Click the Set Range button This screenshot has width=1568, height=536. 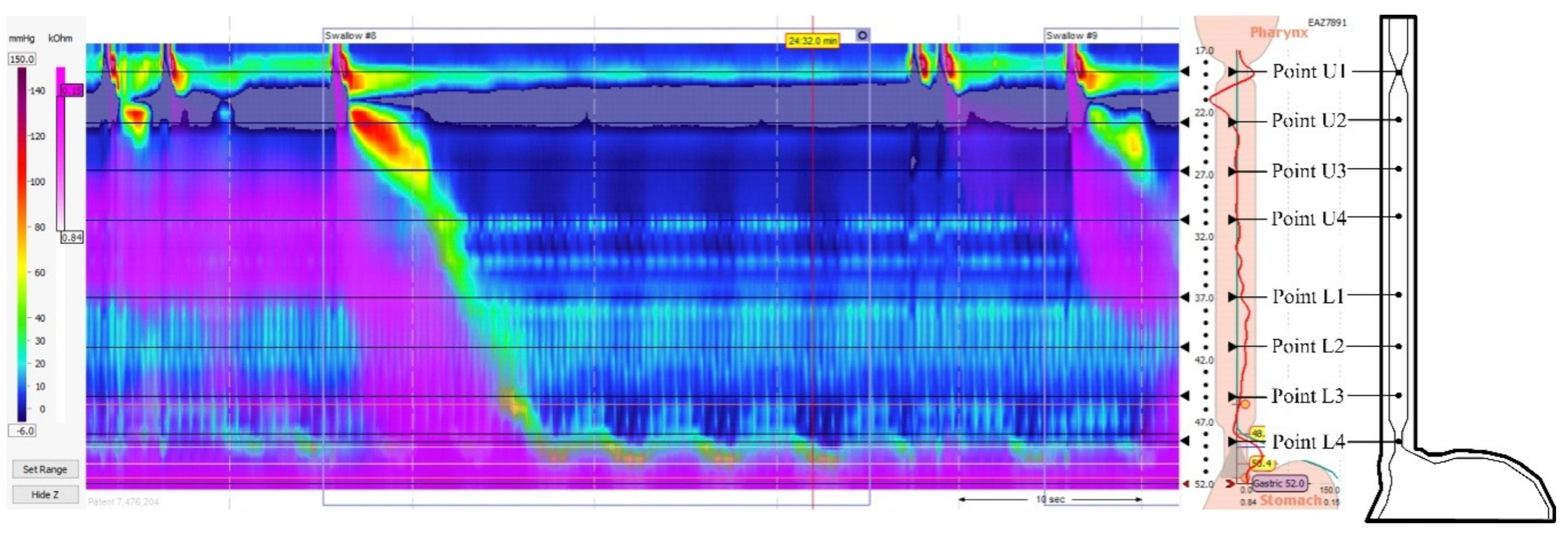click(x=45, y=469)
